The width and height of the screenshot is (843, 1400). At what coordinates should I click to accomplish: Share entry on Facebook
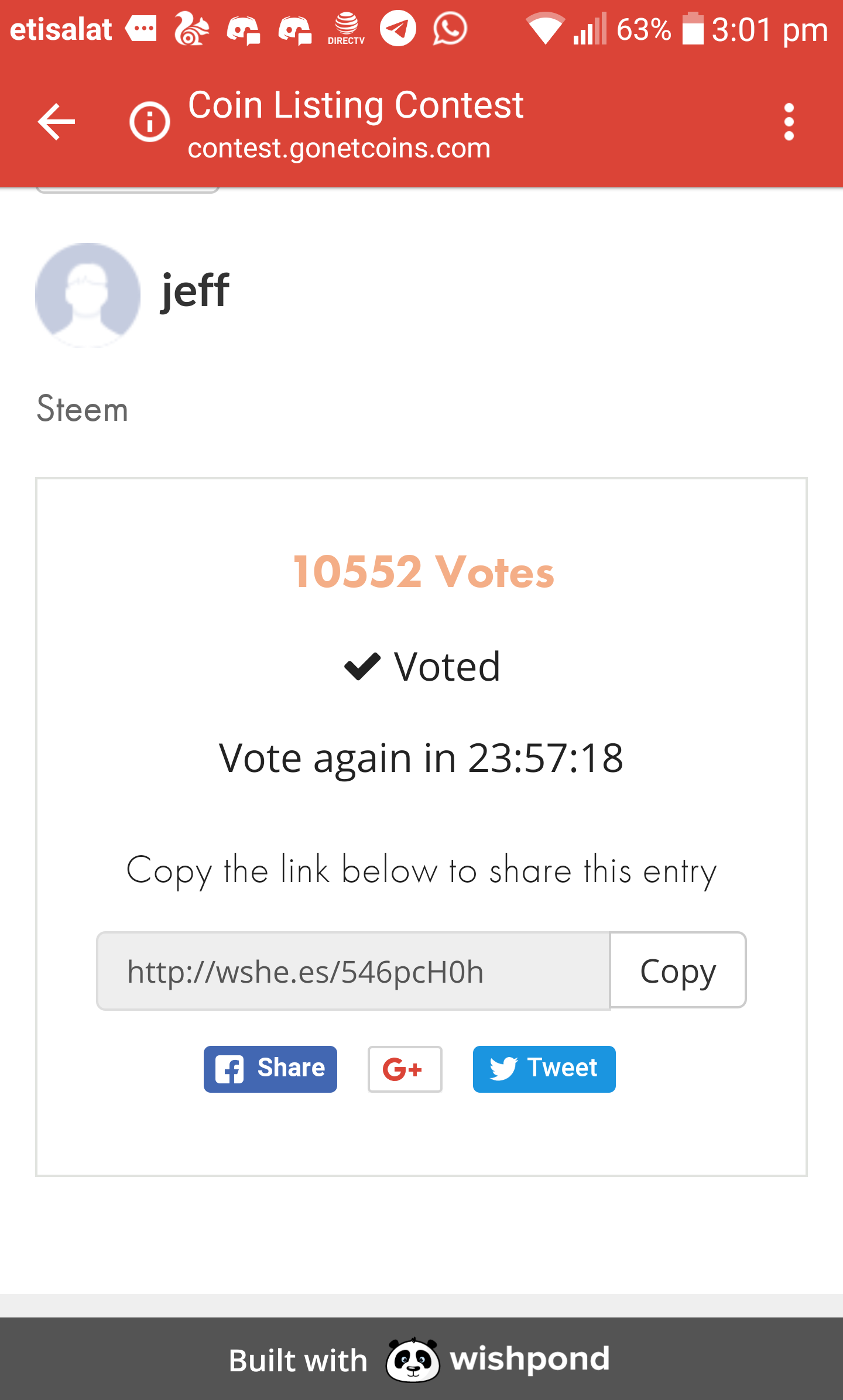click(270, 1069)
